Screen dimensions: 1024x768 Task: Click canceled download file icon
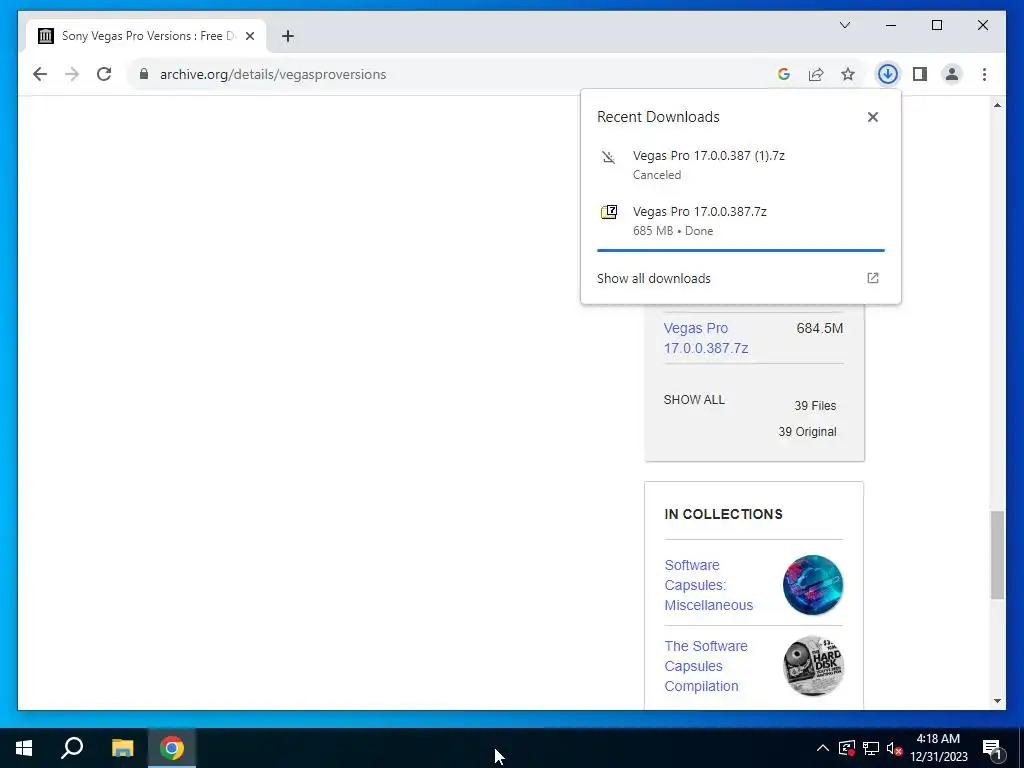609,157
